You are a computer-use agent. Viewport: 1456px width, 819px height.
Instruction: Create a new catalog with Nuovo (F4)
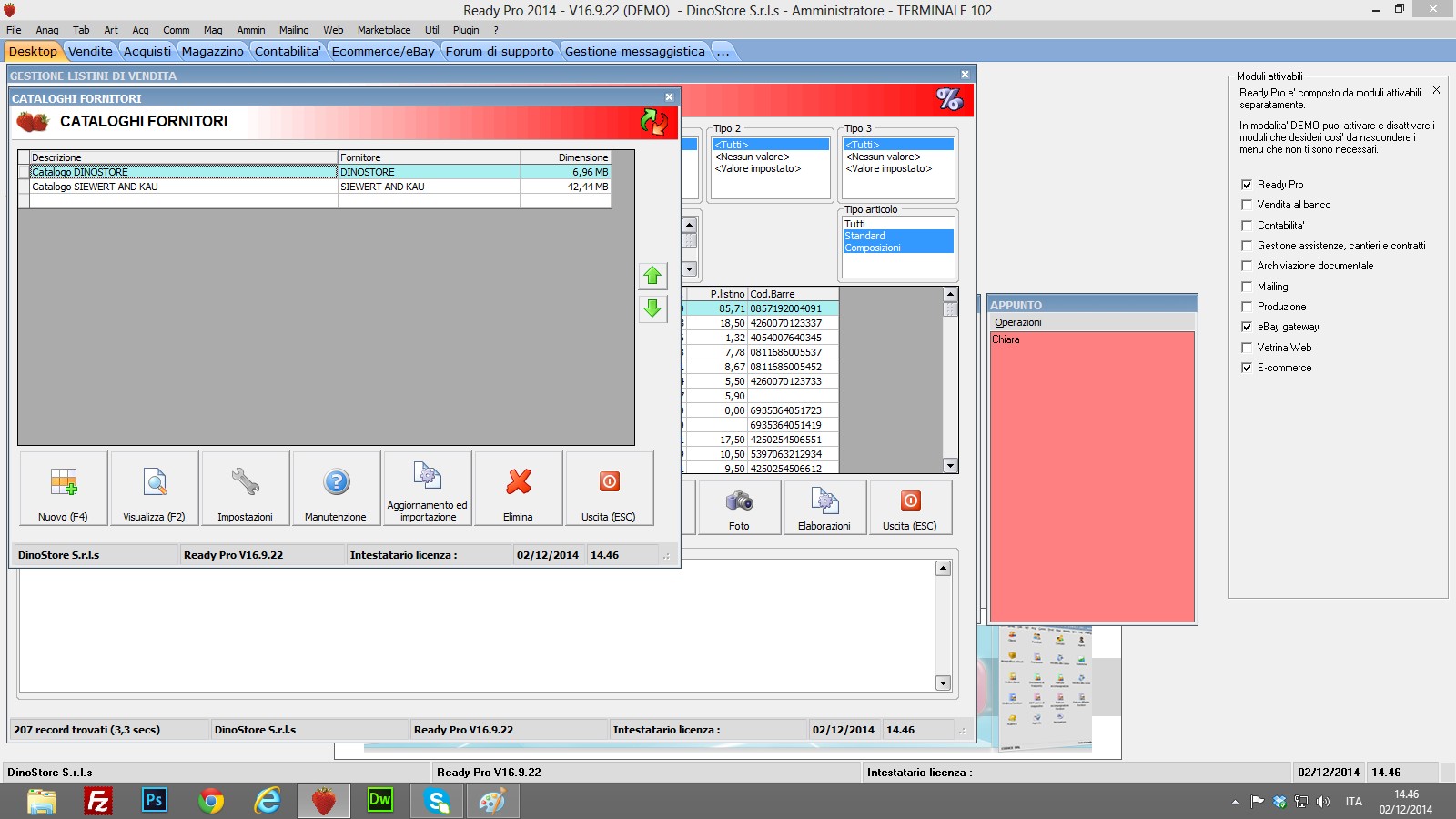pos(64,489)
